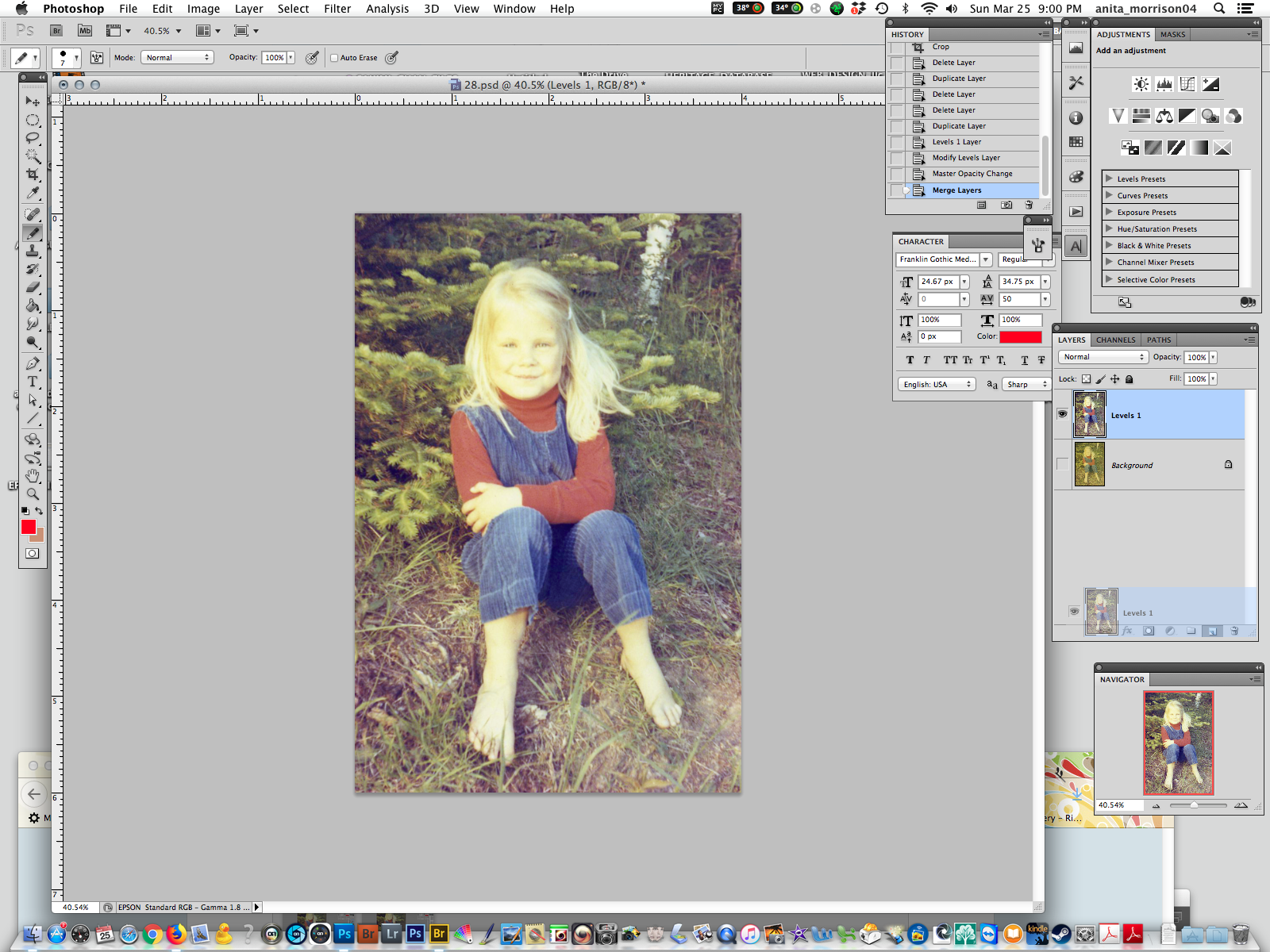Select the Eraser tool
This screenshot has width=1270, height=952.
33,287
